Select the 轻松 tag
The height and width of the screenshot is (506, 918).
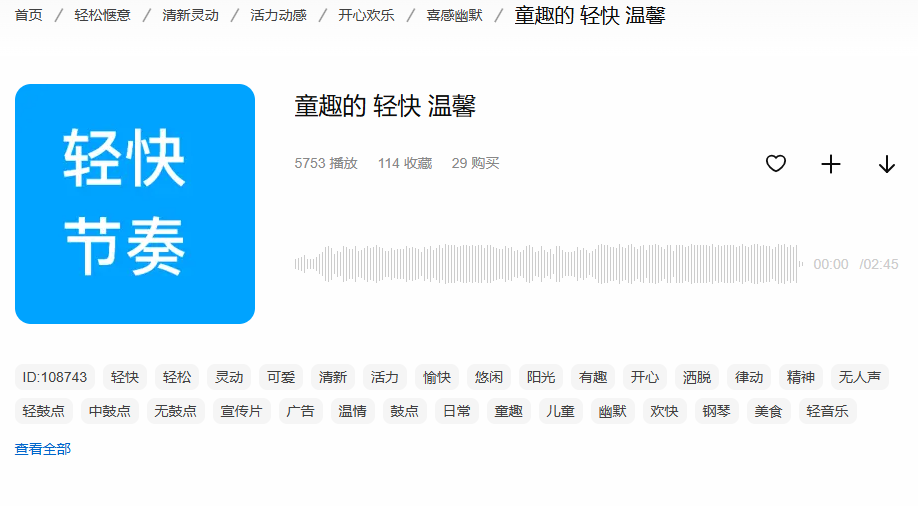(x=177, y=377)
